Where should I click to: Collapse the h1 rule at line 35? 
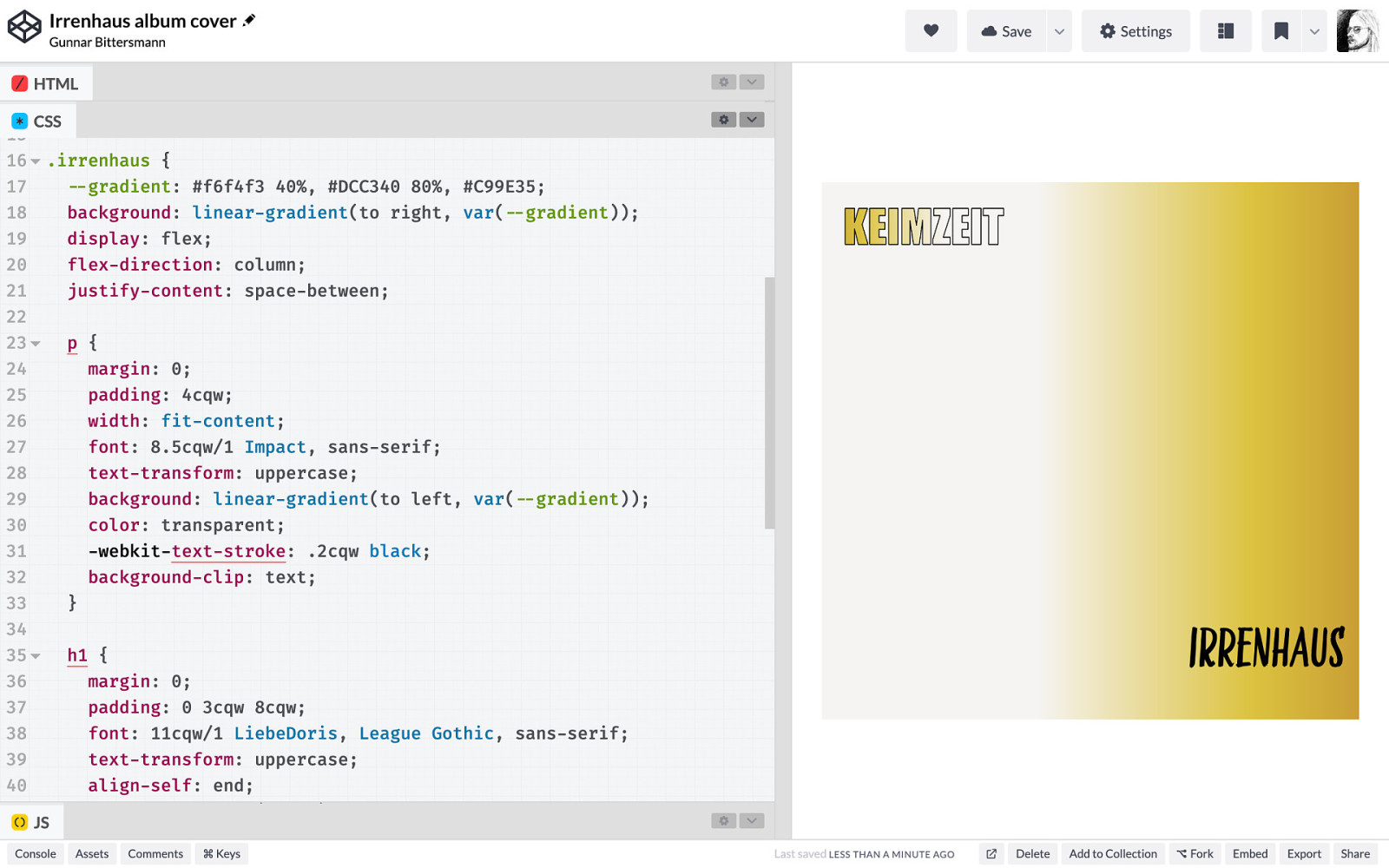pos(36,656)
